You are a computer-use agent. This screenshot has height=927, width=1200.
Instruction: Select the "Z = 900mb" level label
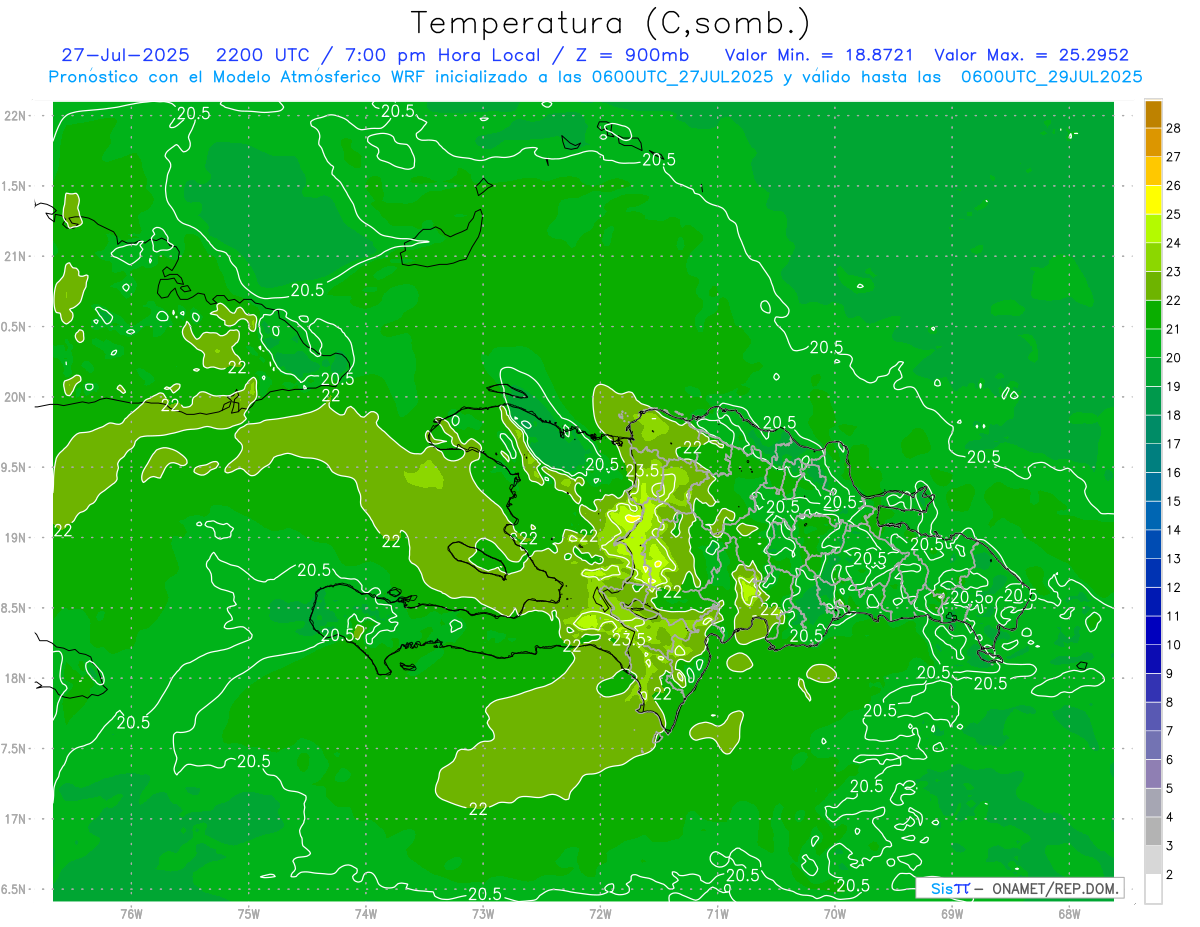click(632, 55)
